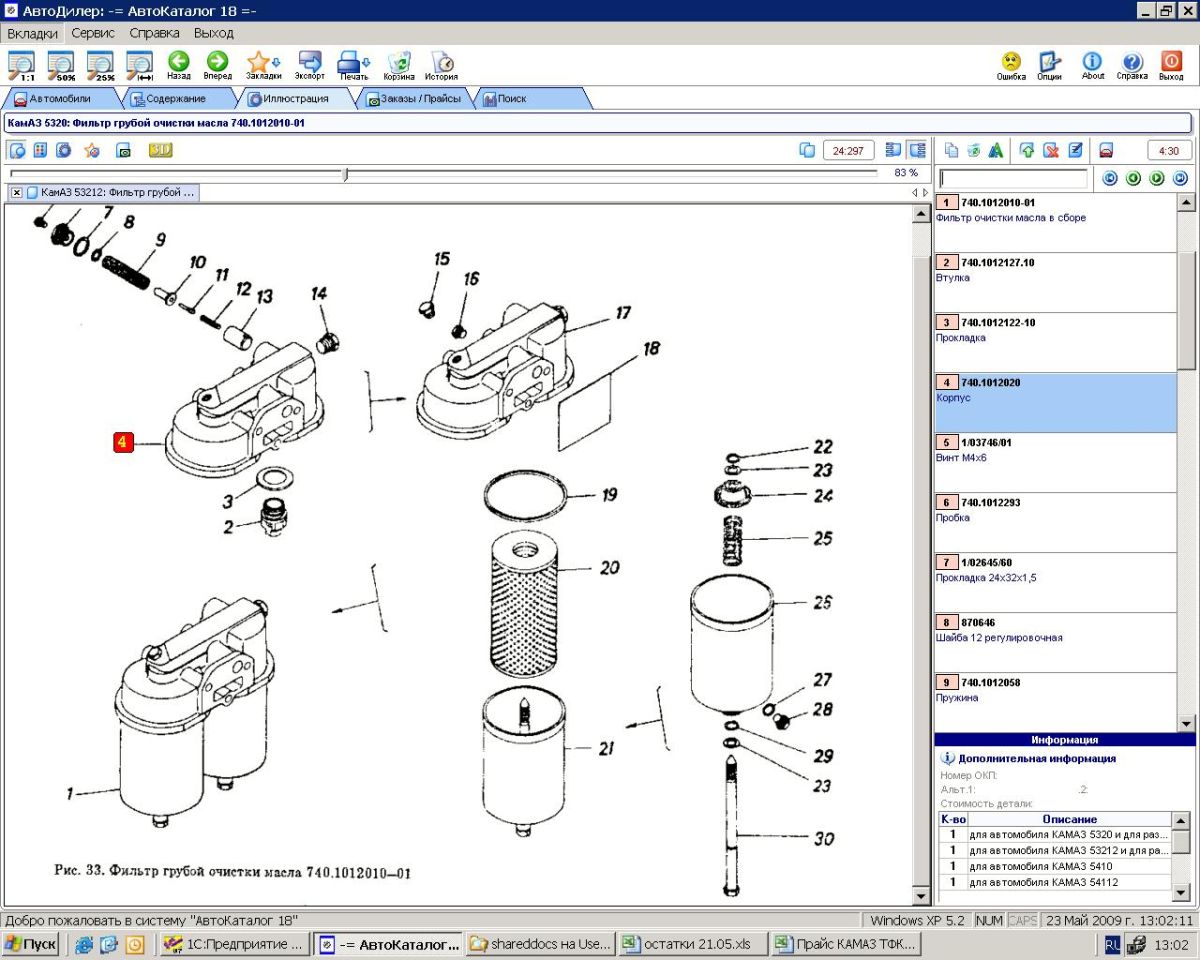Open остатки 21.05.xls from taskbar
This screenshot has height=960, width=1200.
691,944
